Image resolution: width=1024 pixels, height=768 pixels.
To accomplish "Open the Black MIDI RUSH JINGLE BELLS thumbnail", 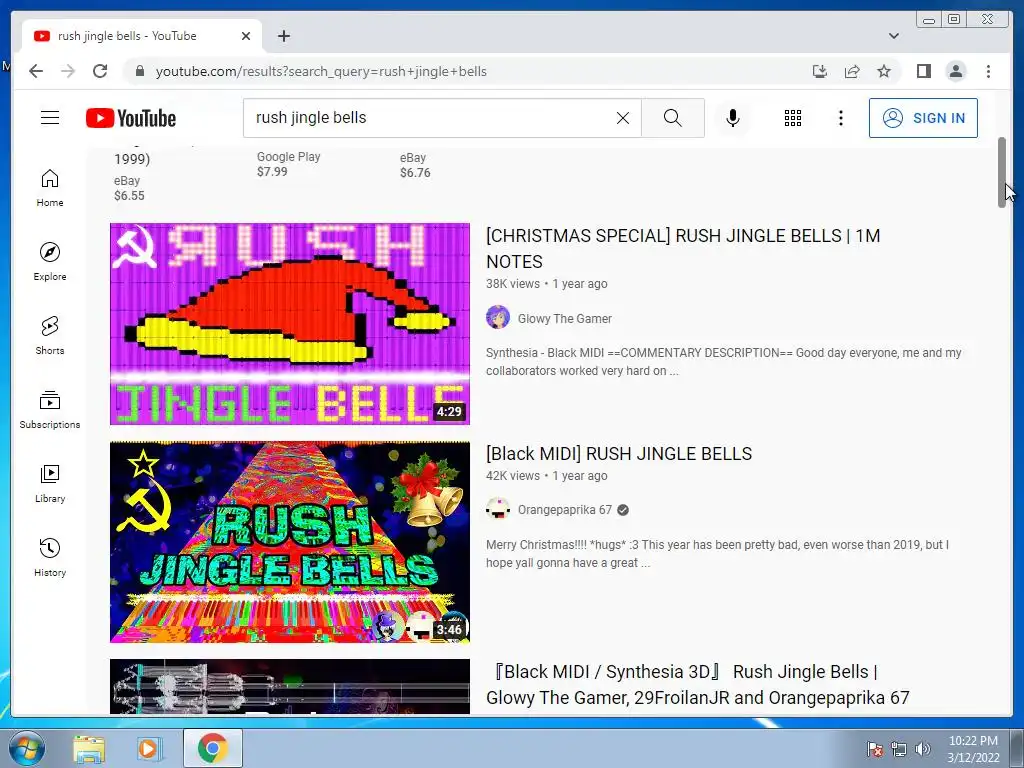I will 290,542.
